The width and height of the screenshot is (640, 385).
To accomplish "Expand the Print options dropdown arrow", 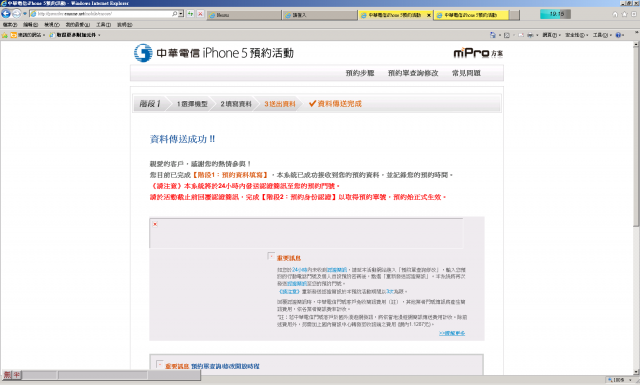I will tap(537, 35).
